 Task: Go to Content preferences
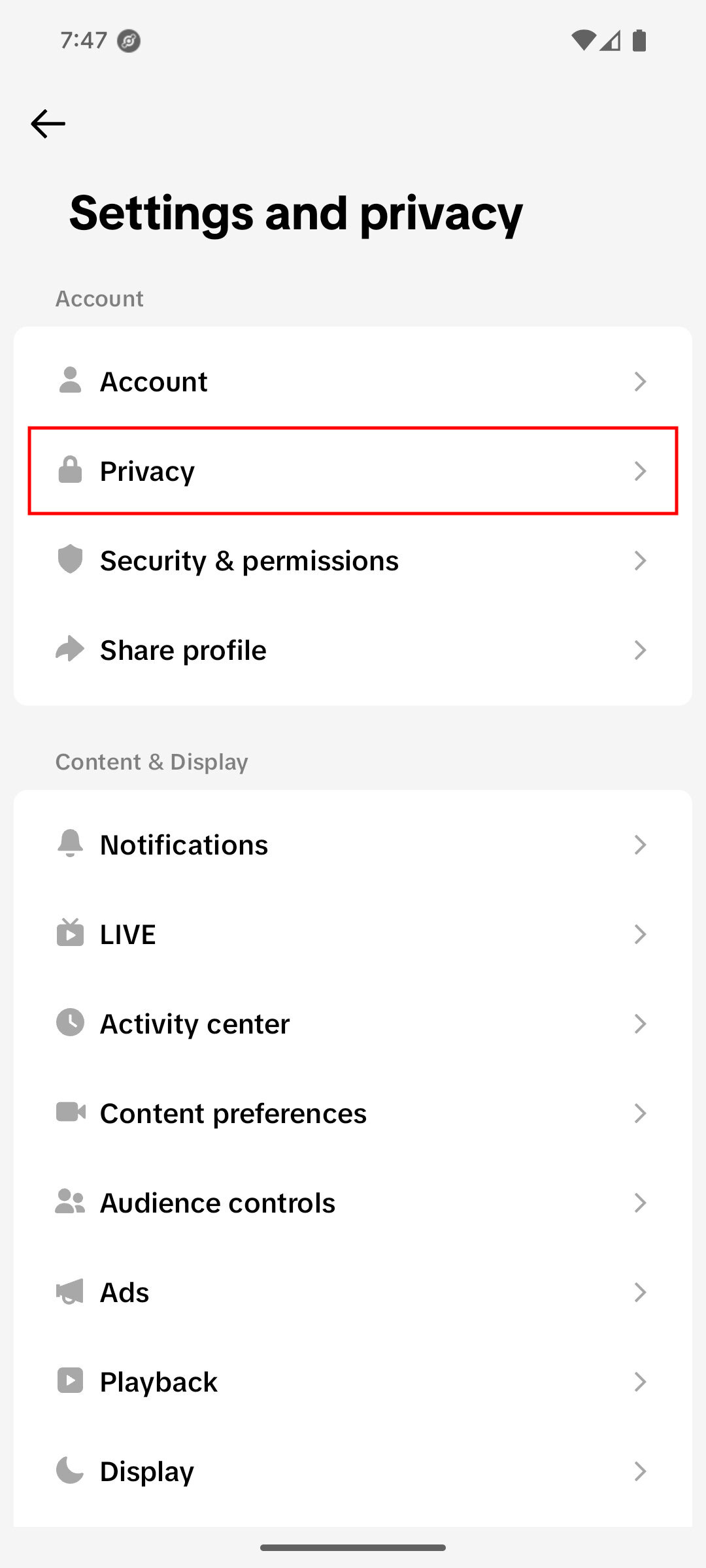(353, 1113)
